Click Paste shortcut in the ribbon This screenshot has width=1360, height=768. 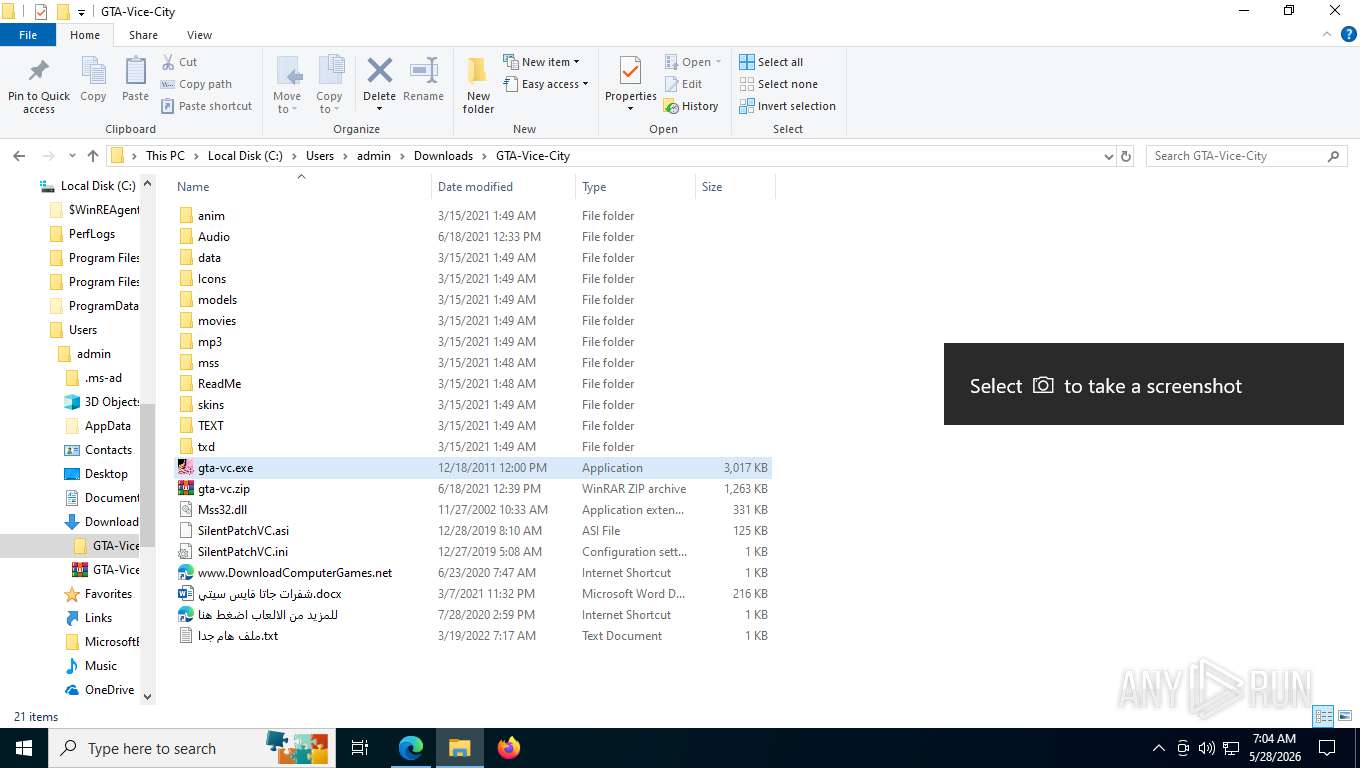206,106
